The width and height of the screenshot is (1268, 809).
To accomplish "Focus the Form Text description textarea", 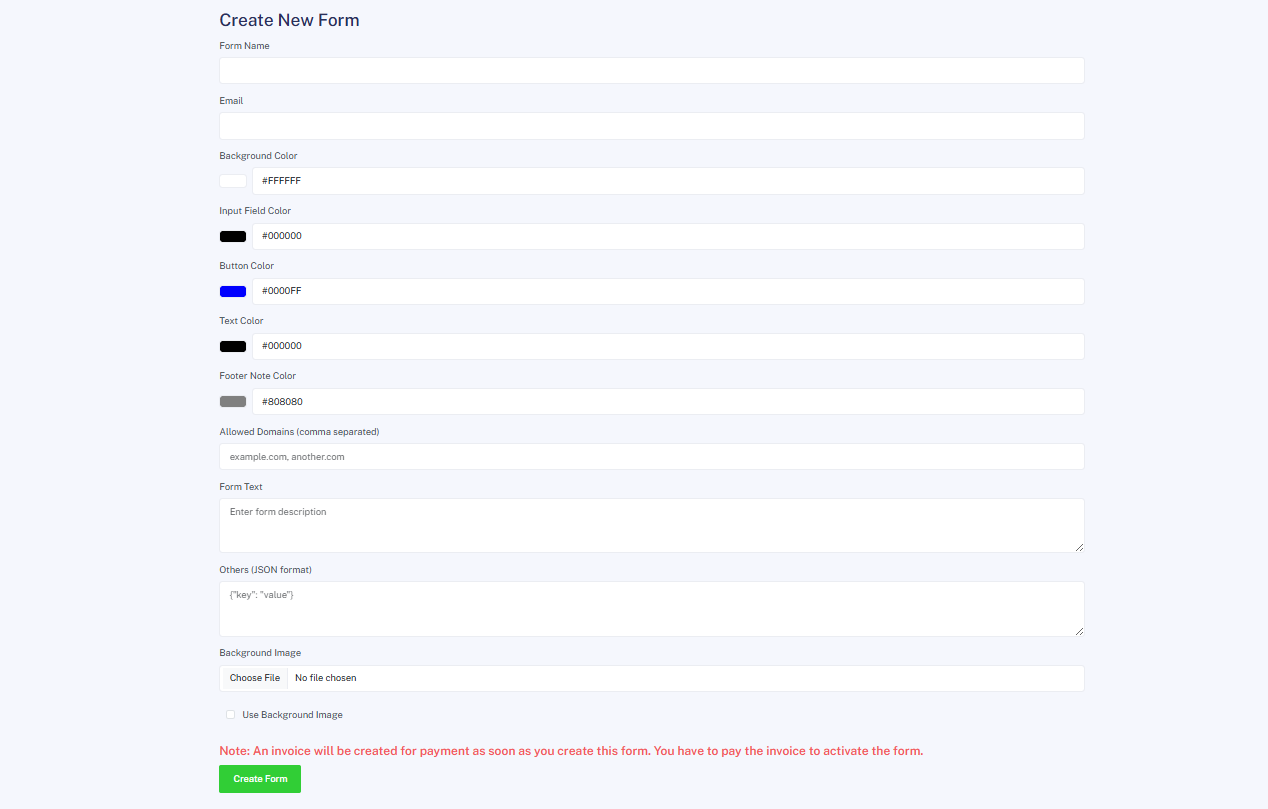I will point(651,525).
